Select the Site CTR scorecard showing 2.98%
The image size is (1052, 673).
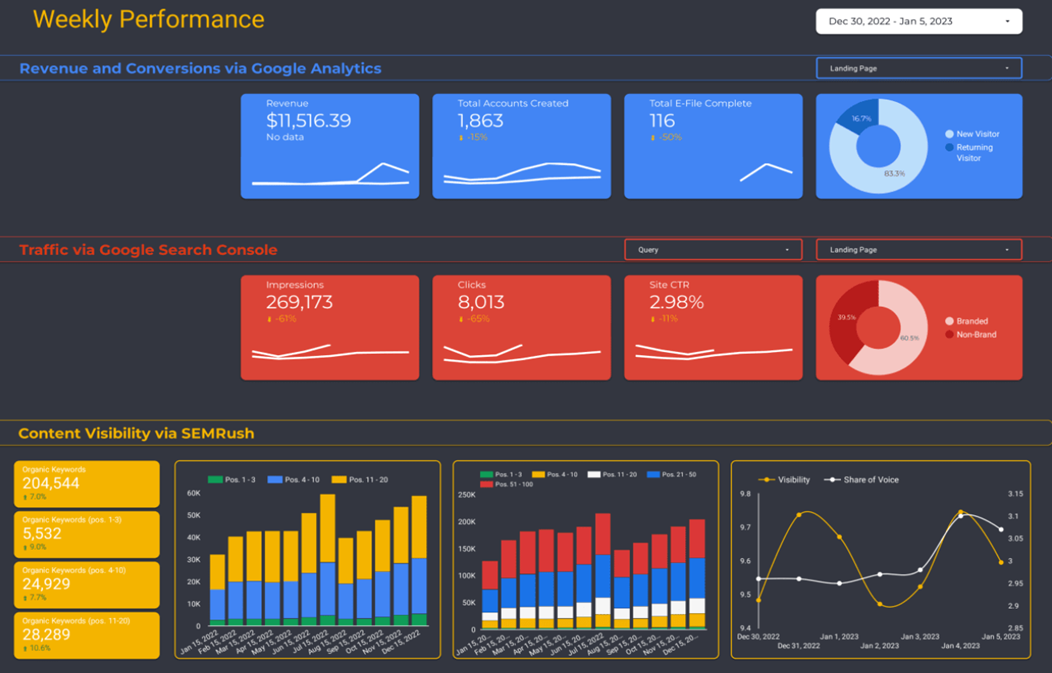[x=712, y=328]
